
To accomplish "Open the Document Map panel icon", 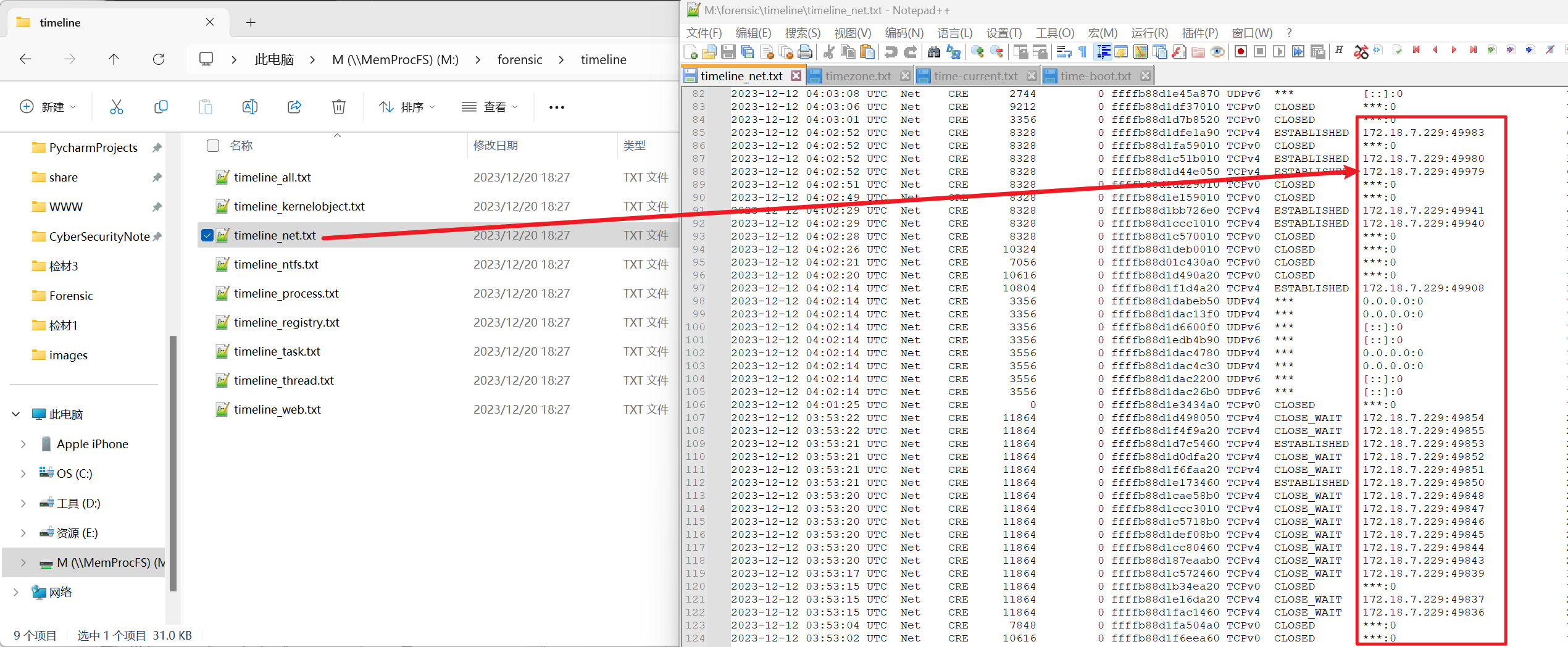I will (x=1141, y=52).
